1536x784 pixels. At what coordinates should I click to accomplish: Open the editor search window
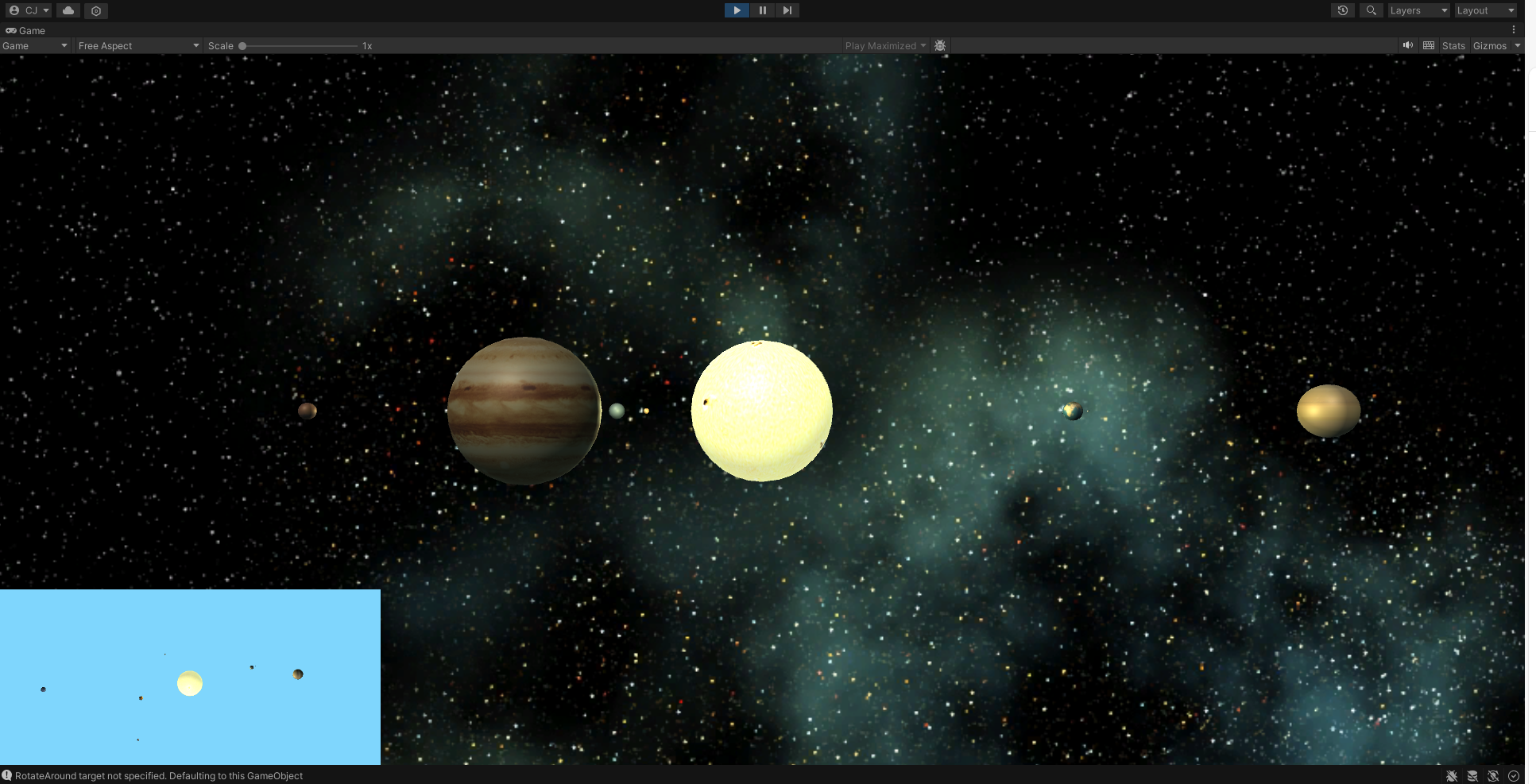click(x=1371, y=10)
